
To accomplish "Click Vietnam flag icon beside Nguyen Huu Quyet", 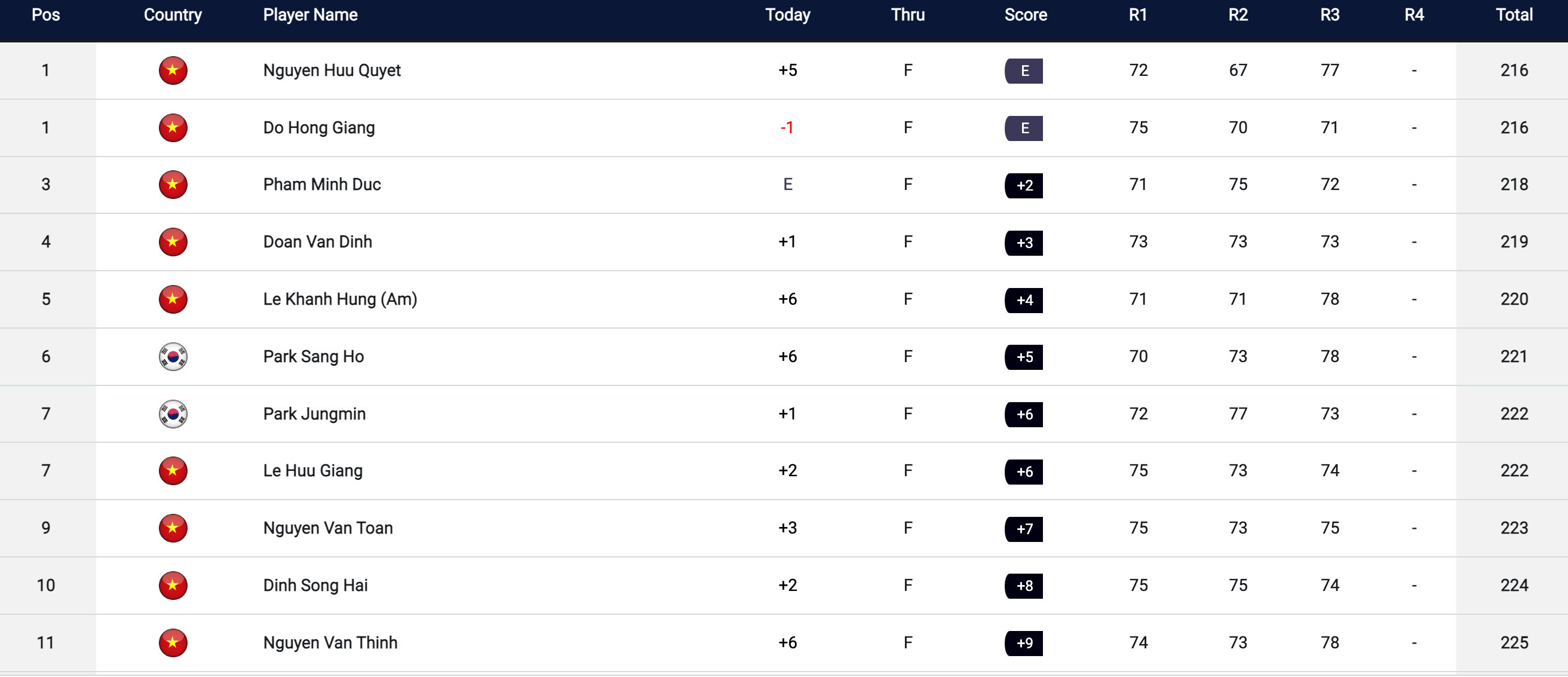I will tap(173, 71).
